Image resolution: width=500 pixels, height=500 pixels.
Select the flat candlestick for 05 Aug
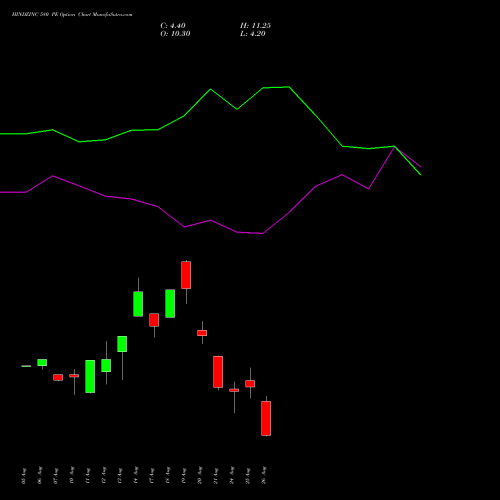click(x=26, y=366)
